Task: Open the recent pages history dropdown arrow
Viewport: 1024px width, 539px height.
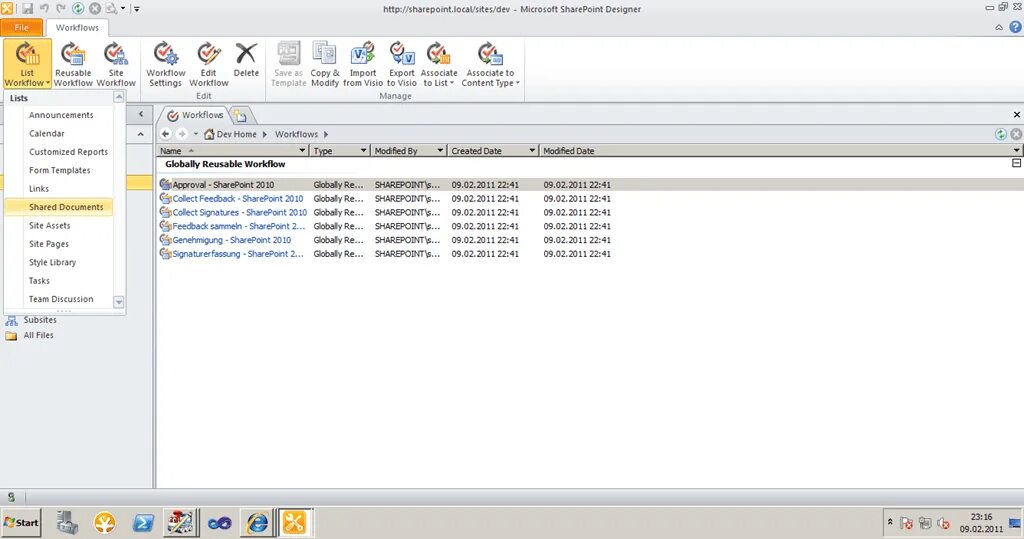Action: coord(196,134)
